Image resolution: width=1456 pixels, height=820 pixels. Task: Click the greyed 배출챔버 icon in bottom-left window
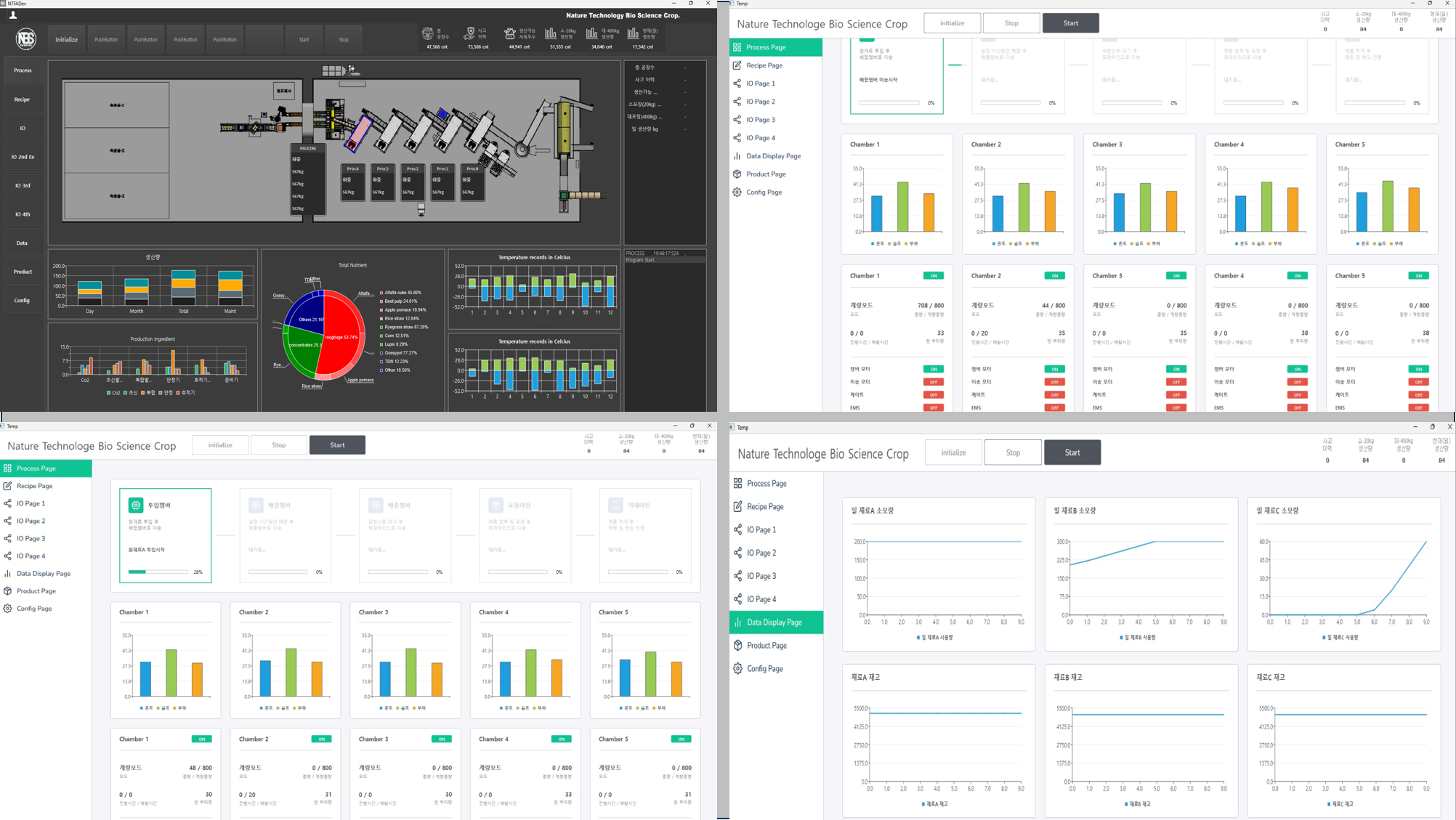point(376,505)
